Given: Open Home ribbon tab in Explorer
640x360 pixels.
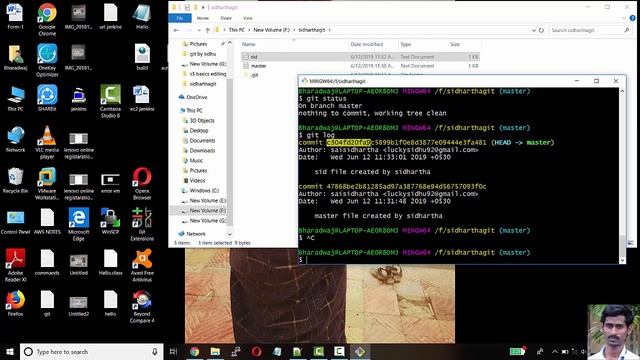Looking at the screenshot, I should tap(202, 18).
